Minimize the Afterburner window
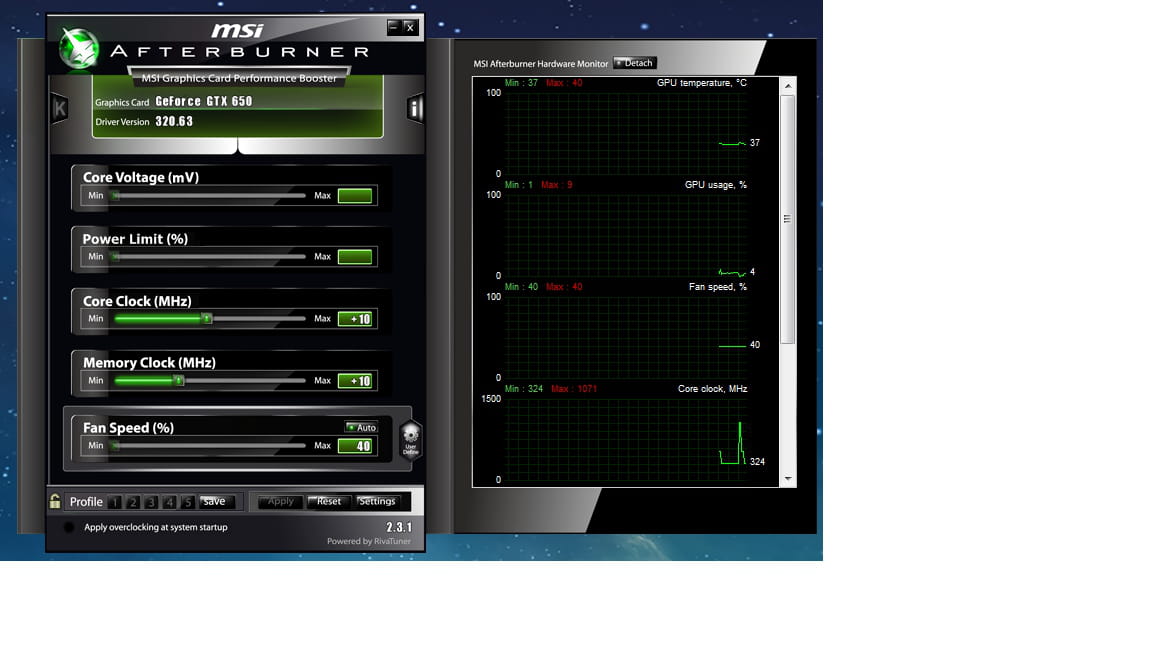 pos(394,27)
